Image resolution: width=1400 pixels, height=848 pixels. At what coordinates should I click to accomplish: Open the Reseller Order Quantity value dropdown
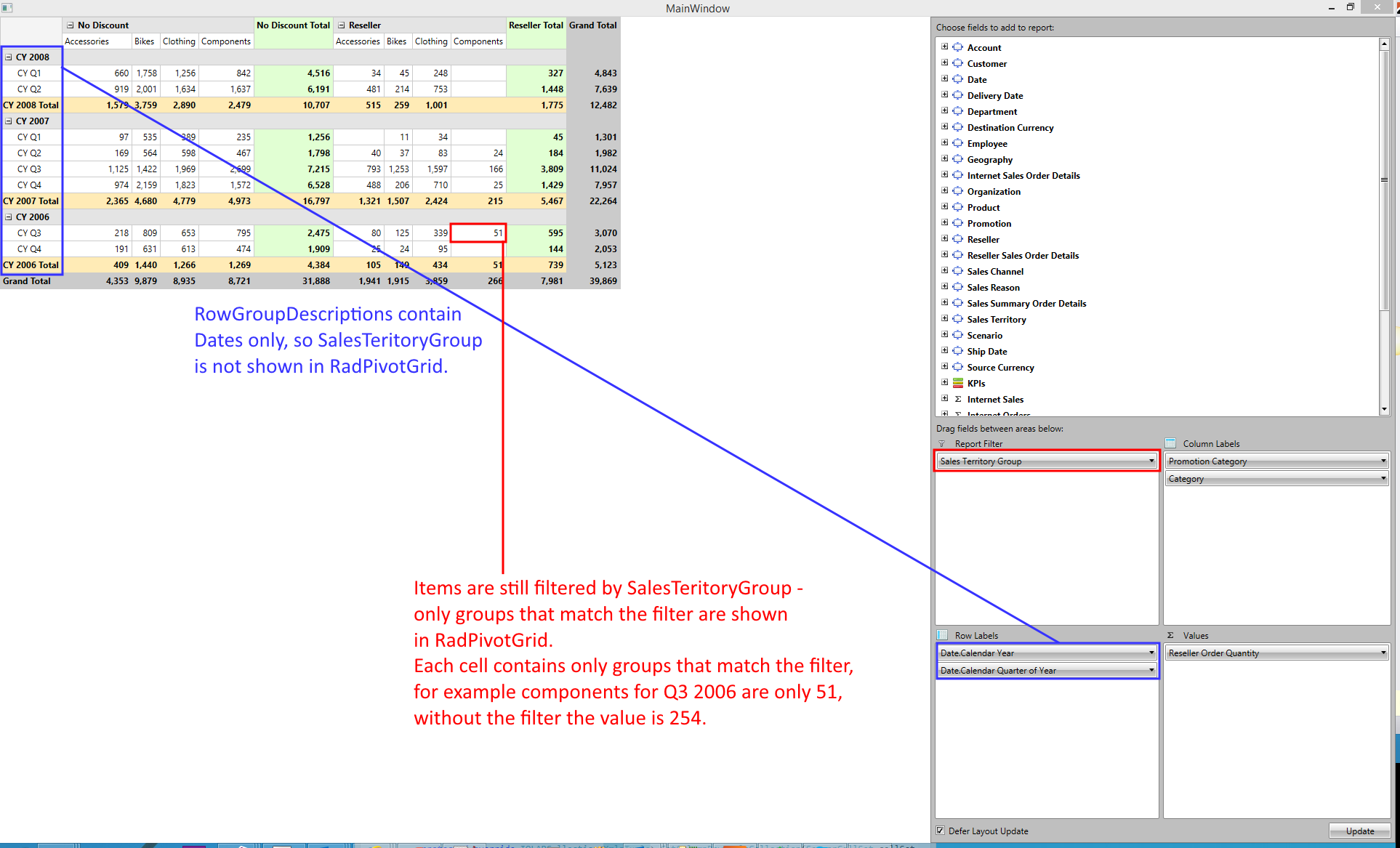[1383, 653]
